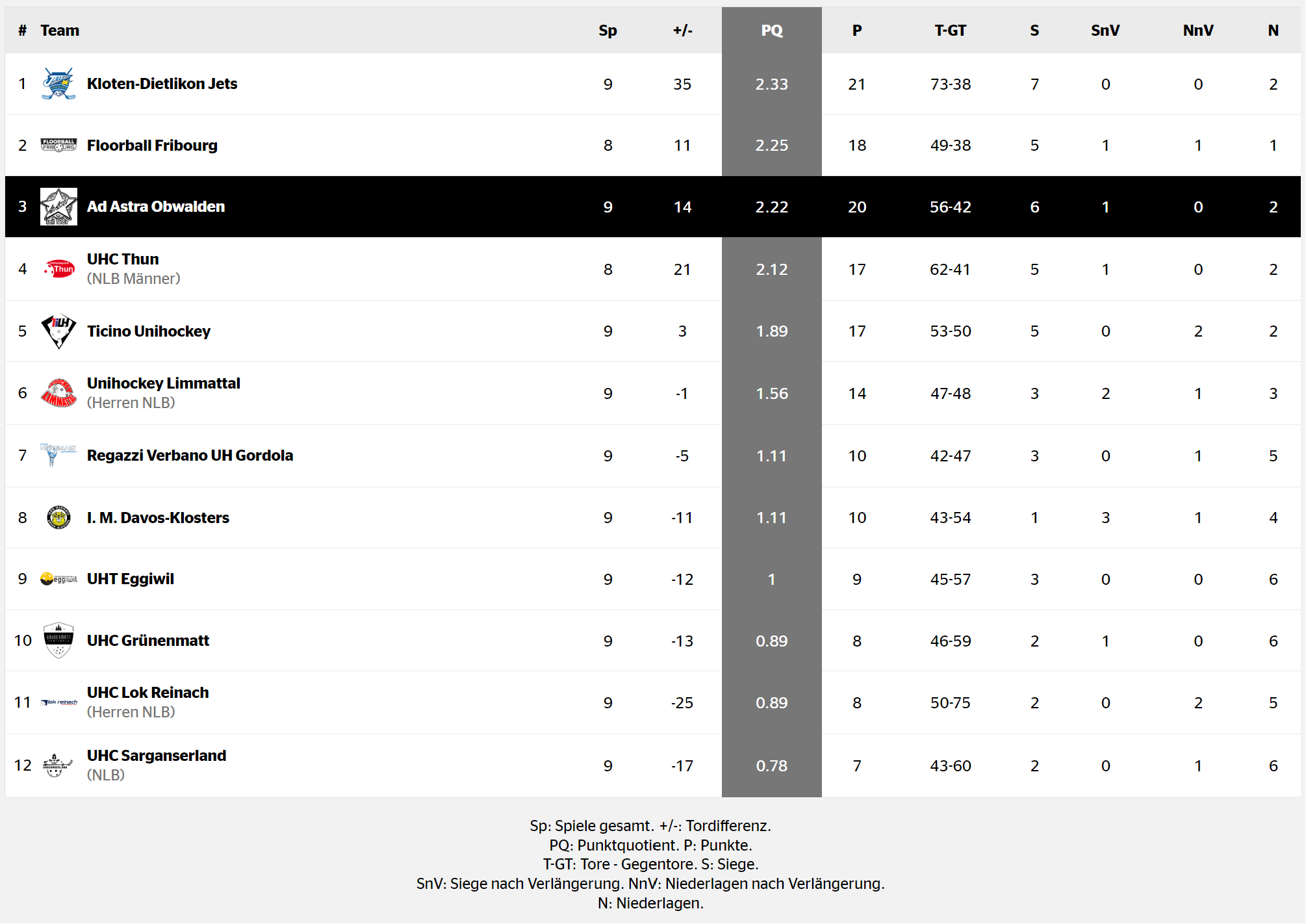Select the PQ column header

click(772, 31)
